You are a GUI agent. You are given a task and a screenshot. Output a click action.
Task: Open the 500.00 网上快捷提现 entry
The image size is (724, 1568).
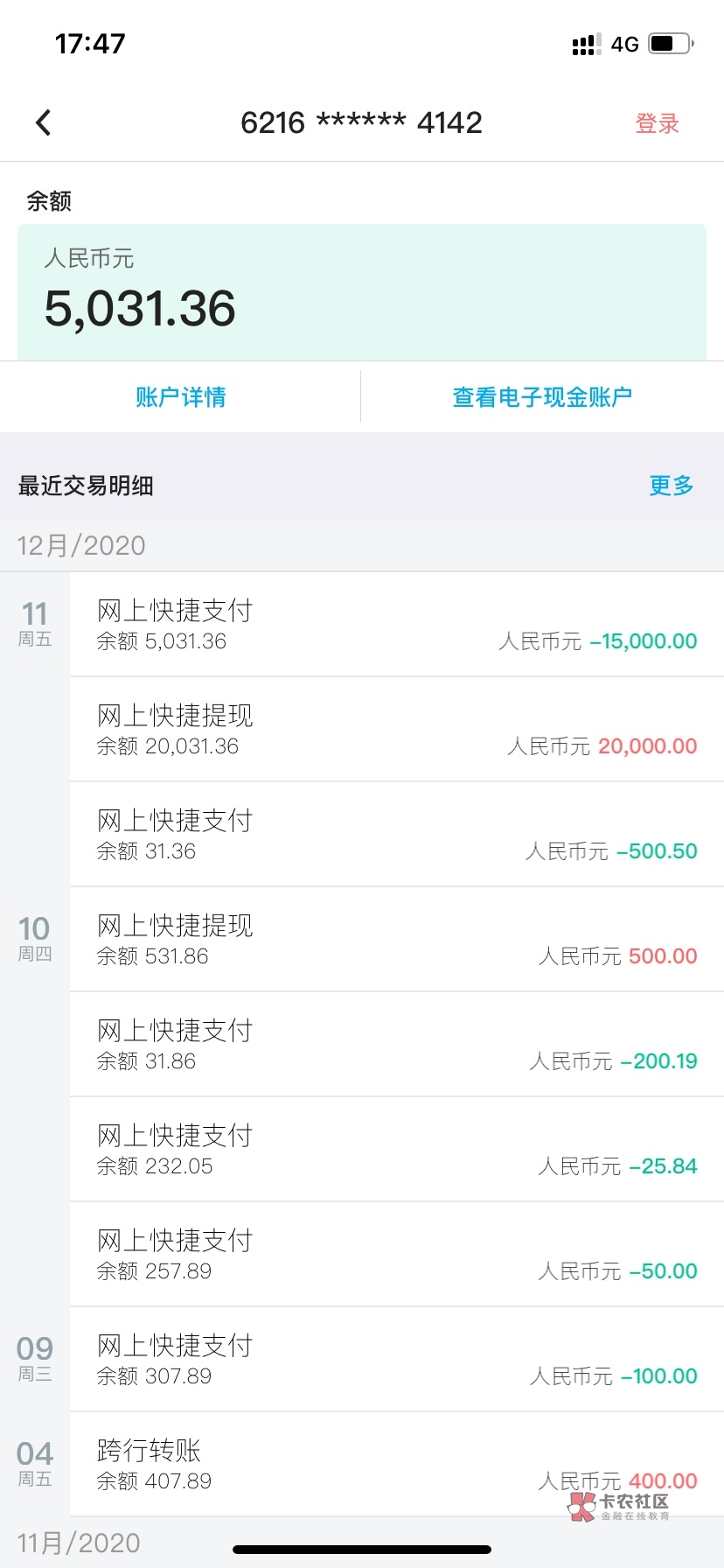pos(396,940)
